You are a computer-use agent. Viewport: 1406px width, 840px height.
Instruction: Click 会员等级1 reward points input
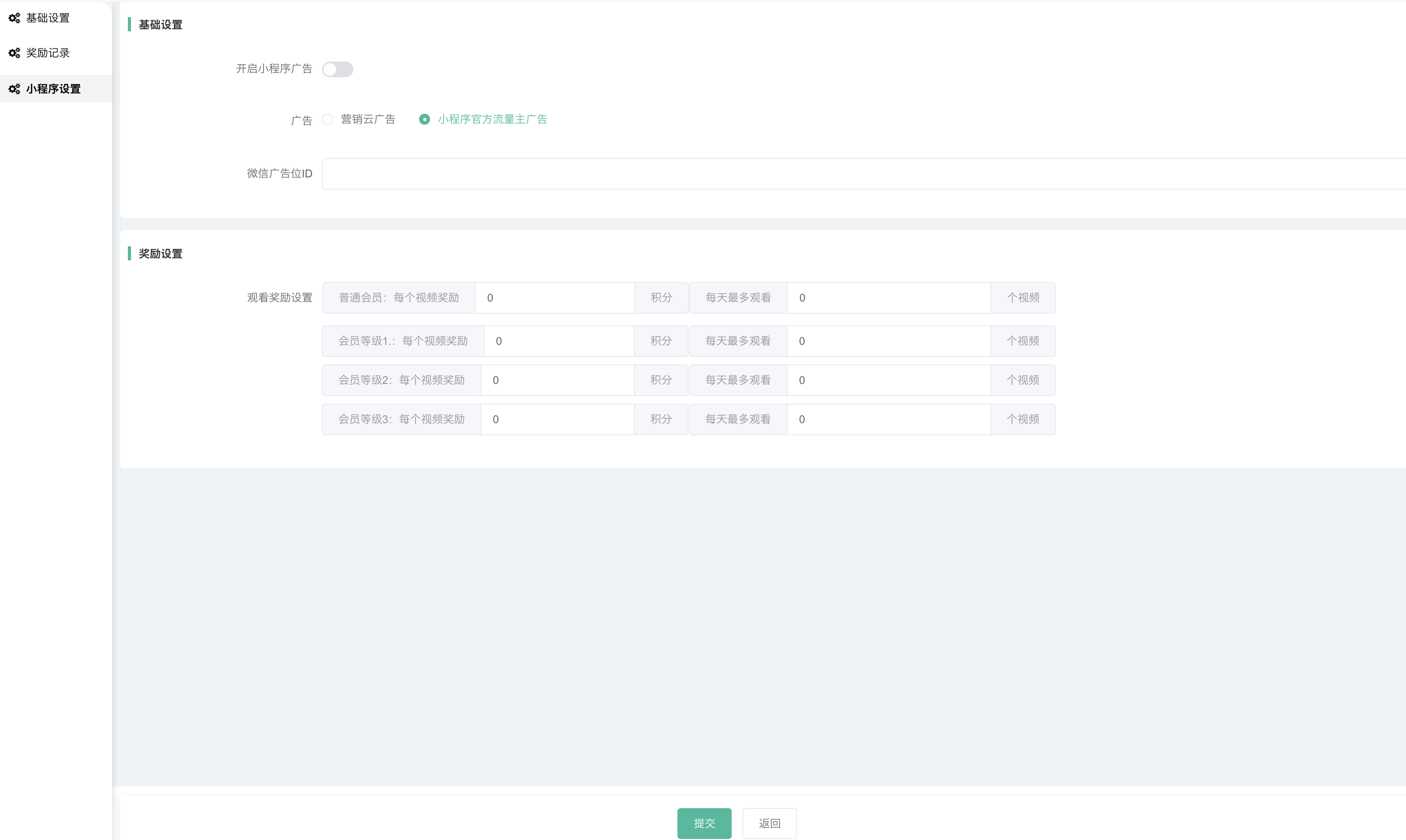(558, 341)
